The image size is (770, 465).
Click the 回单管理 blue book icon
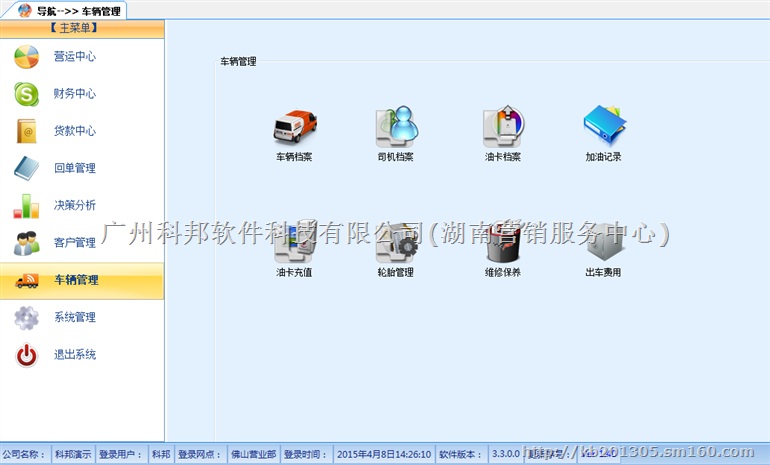pos(27,168)
